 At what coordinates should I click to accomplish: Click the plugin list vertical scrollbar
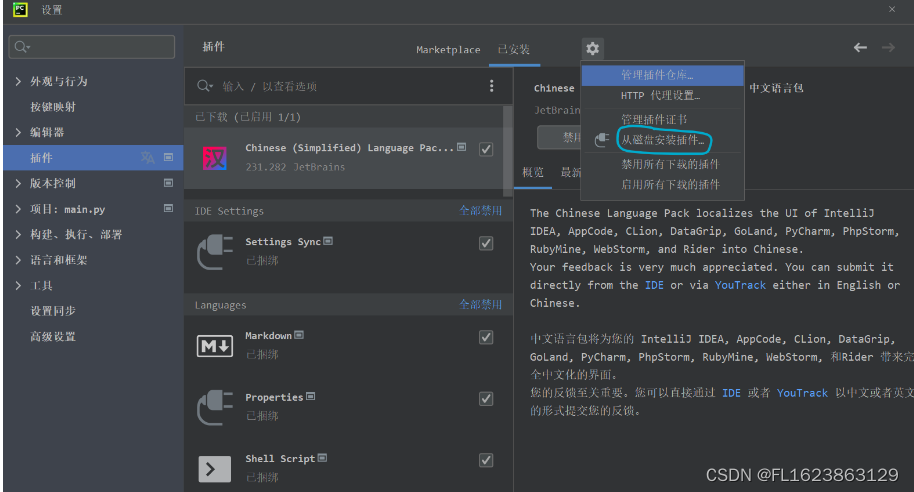tap(508, 150)
